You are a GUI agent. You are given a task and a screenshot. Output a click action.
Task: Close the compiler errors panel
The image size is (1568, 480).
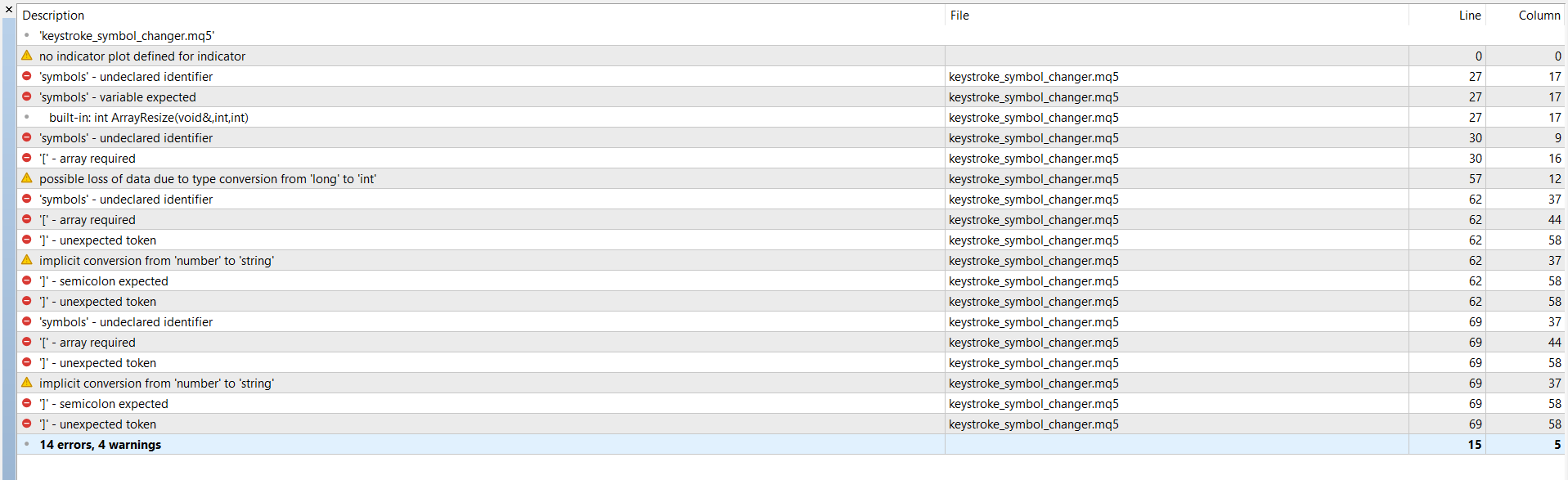(9, 10)
